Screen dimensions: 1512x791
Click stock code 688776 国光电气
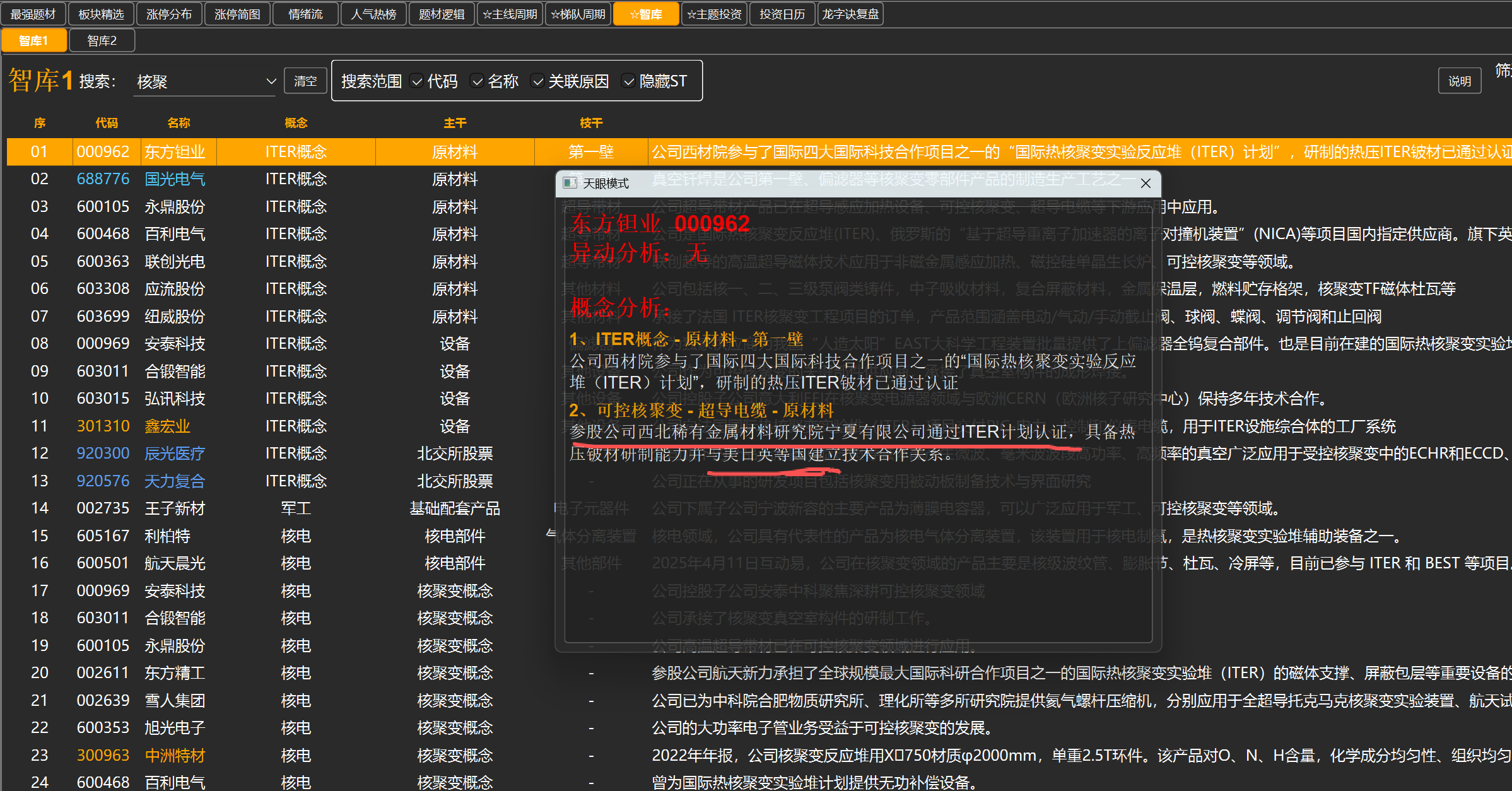point(103,179)
